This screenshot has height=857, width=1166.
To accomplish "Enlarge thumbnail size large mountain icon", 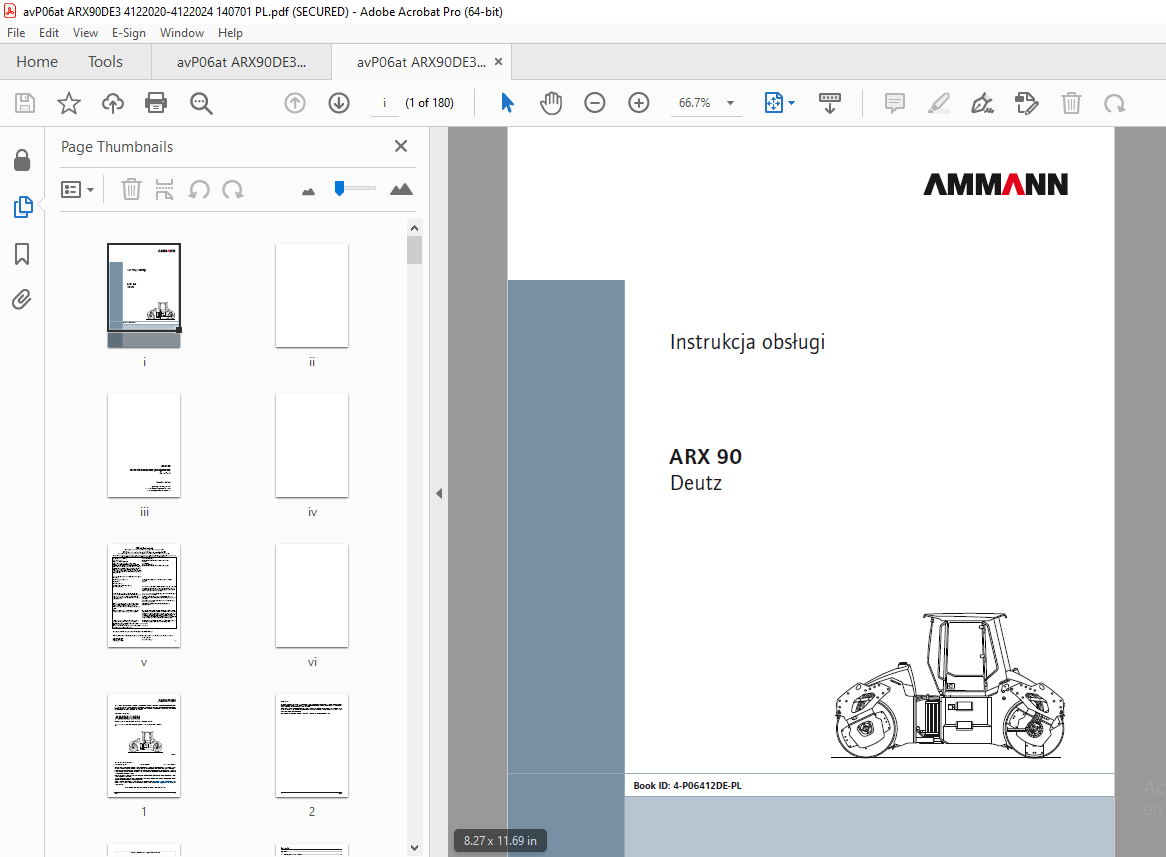I will point(401,189).
